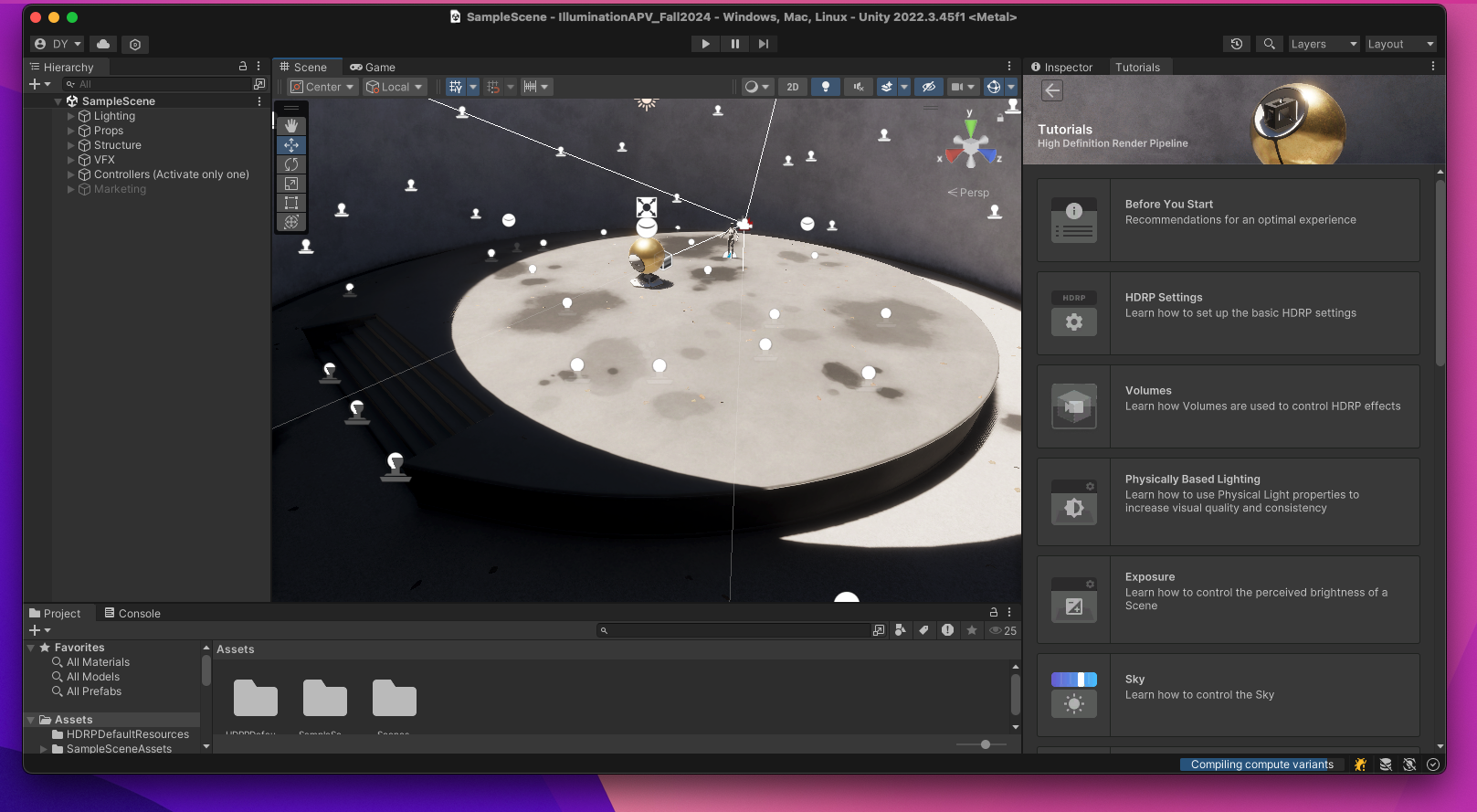Open the version control settings icon
Image resolution: width=1477 pixels, height=812 pixels.
coord(135,44)
